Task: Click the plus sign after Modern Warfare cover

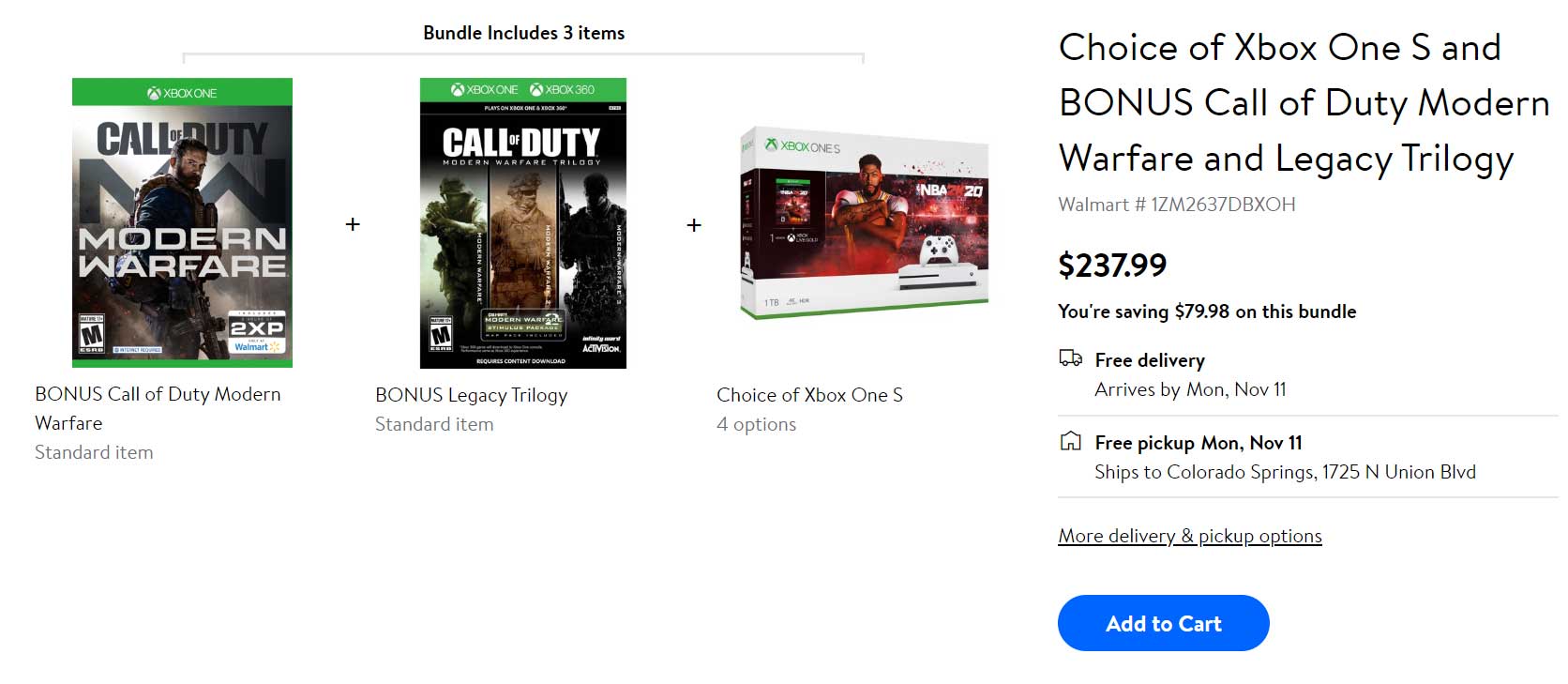Action: pyautogui.click(x=353, y=224)
